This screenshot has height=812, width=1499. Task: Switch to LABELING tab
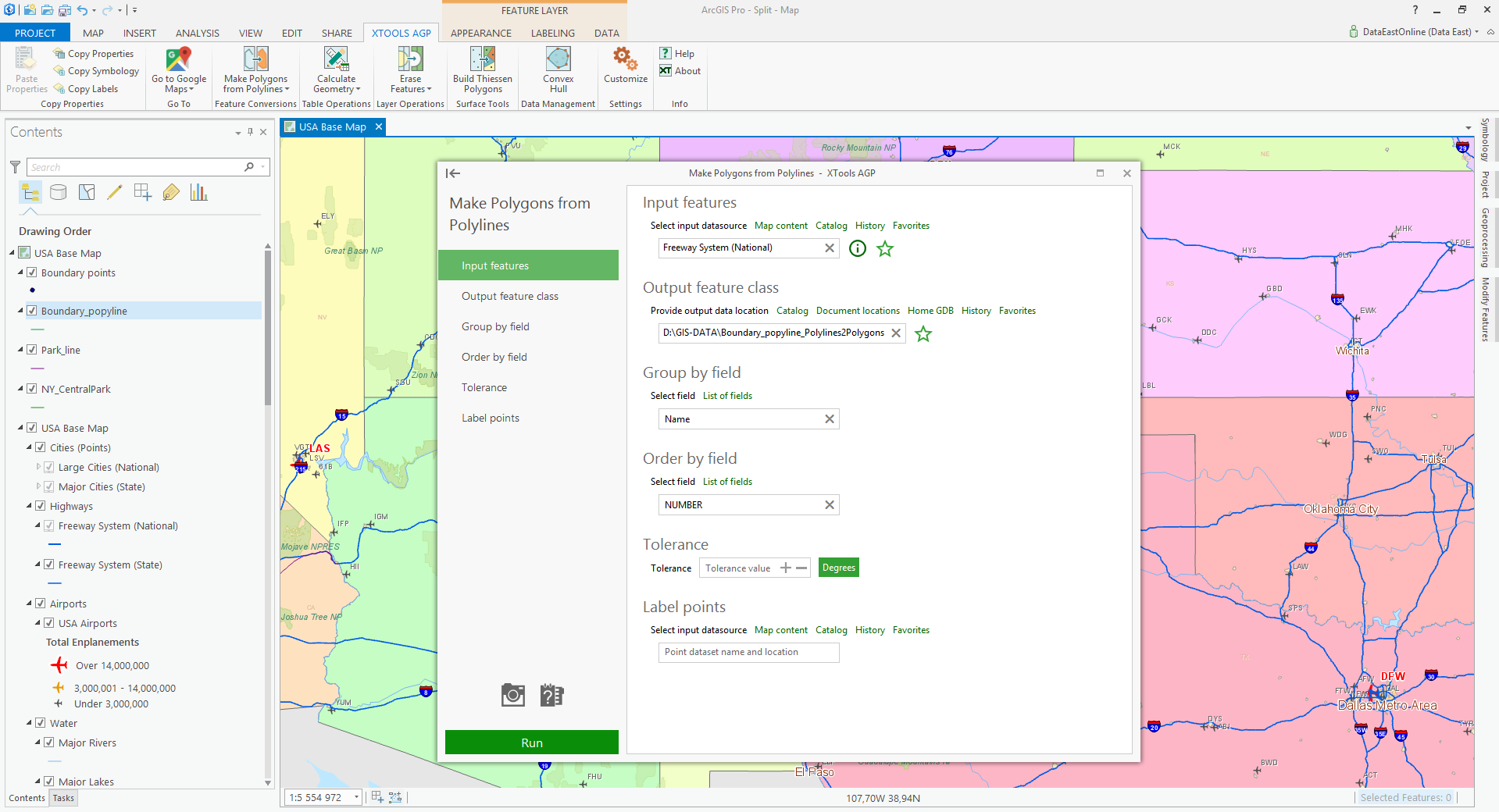553,33
